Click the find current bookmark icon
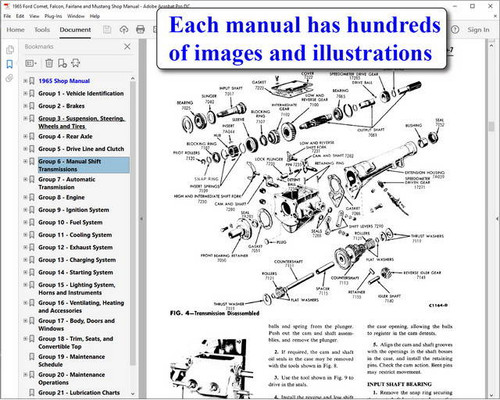The height and width of the screenshot is (400, 500). (x=76, y=63)
